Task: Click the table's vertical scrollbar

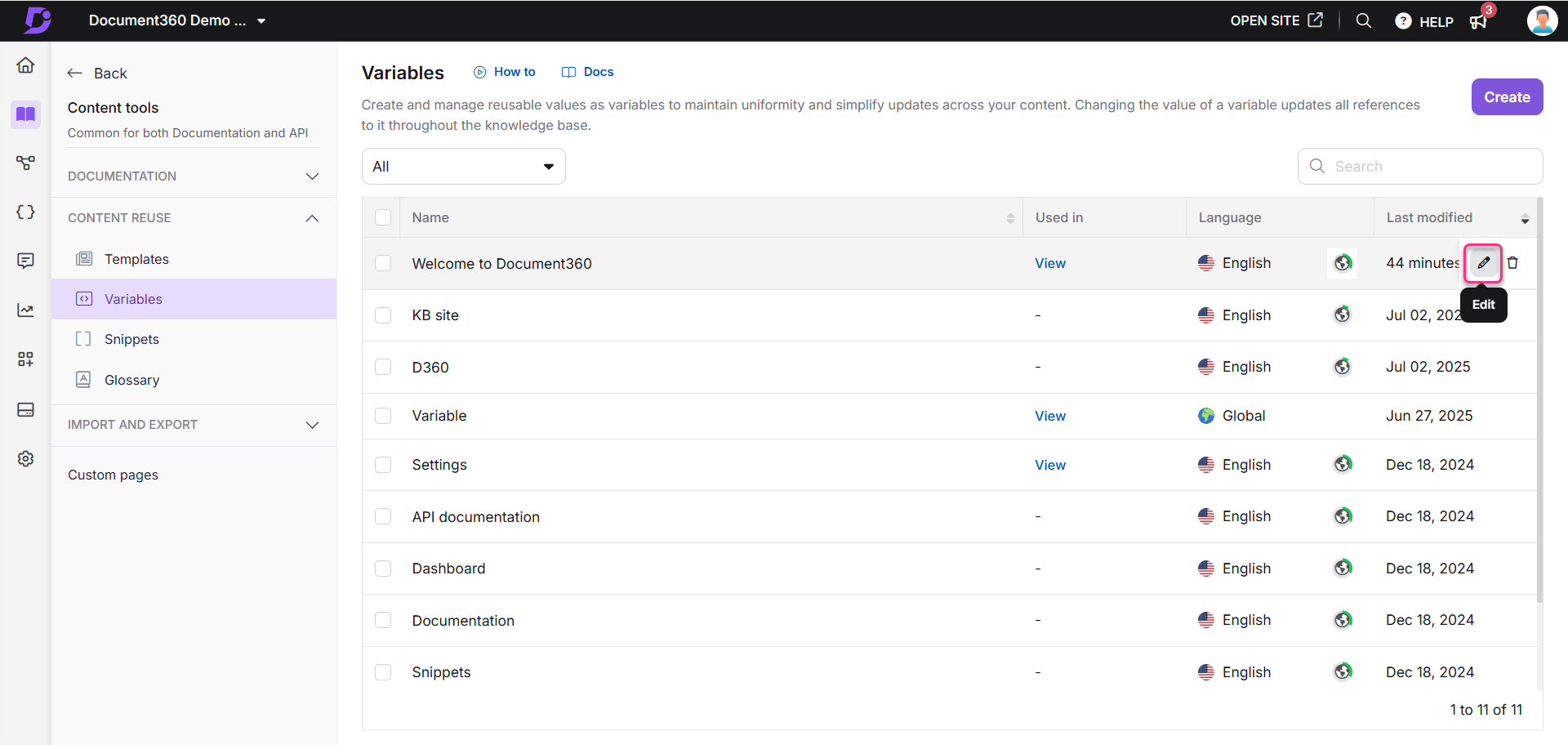Action: (x=1539, y=400)
